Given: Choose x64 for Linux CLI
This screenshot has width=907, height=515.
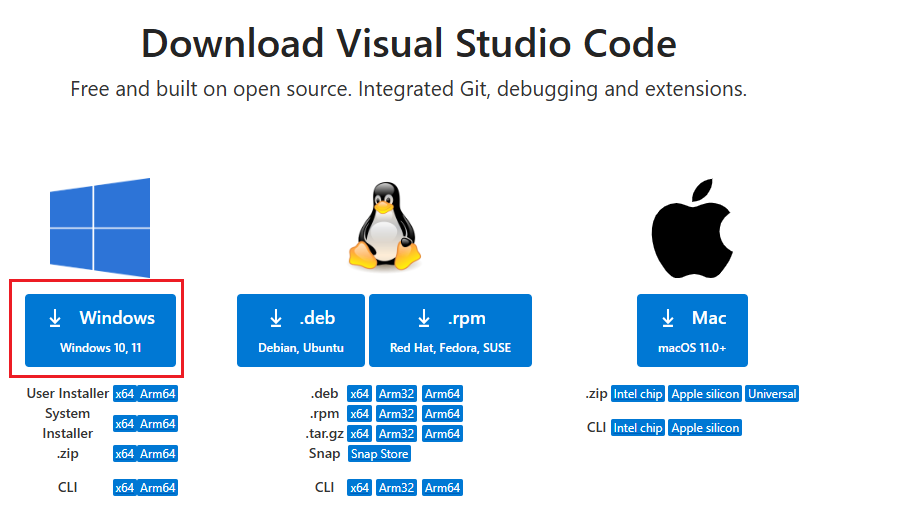Looking at the screenshot, I should [x=359, y=488].
